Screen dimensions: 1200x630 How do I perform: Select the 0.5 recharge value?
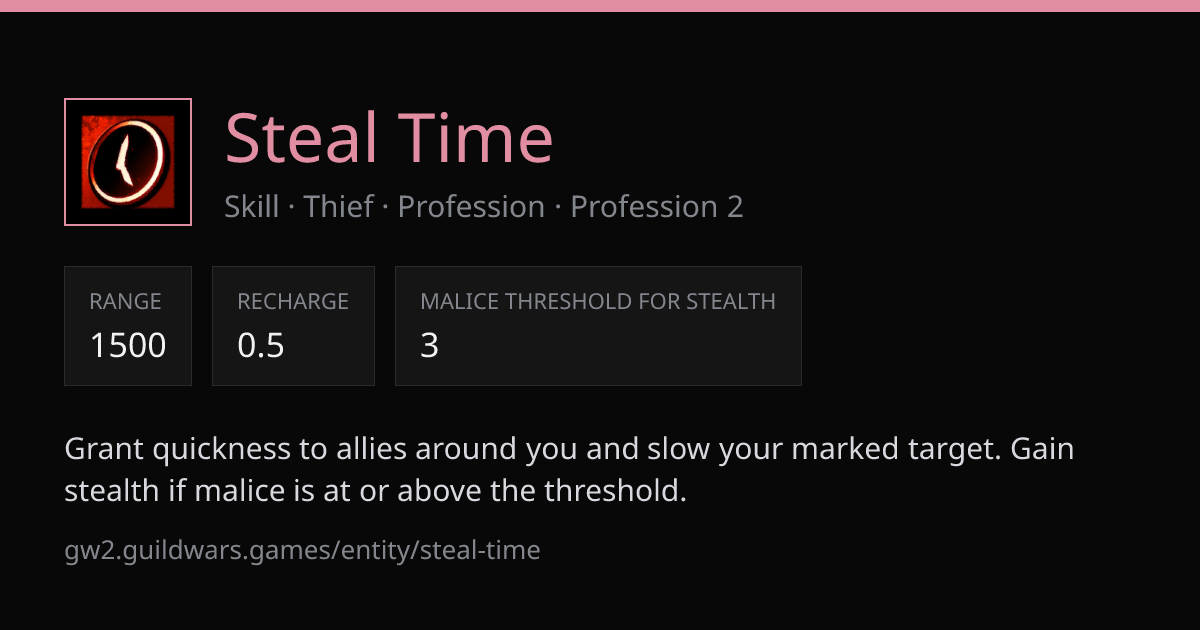pyautogui.click(x=261, y=346)
